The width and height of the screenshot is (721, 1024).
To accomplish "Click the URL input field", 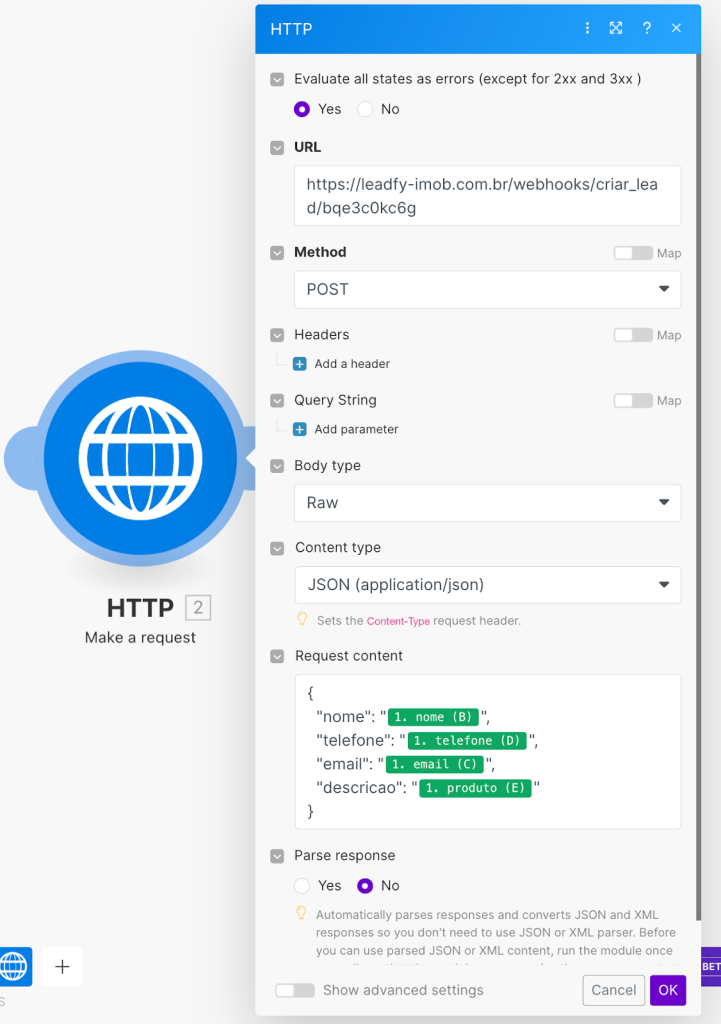I will [487, 196].
